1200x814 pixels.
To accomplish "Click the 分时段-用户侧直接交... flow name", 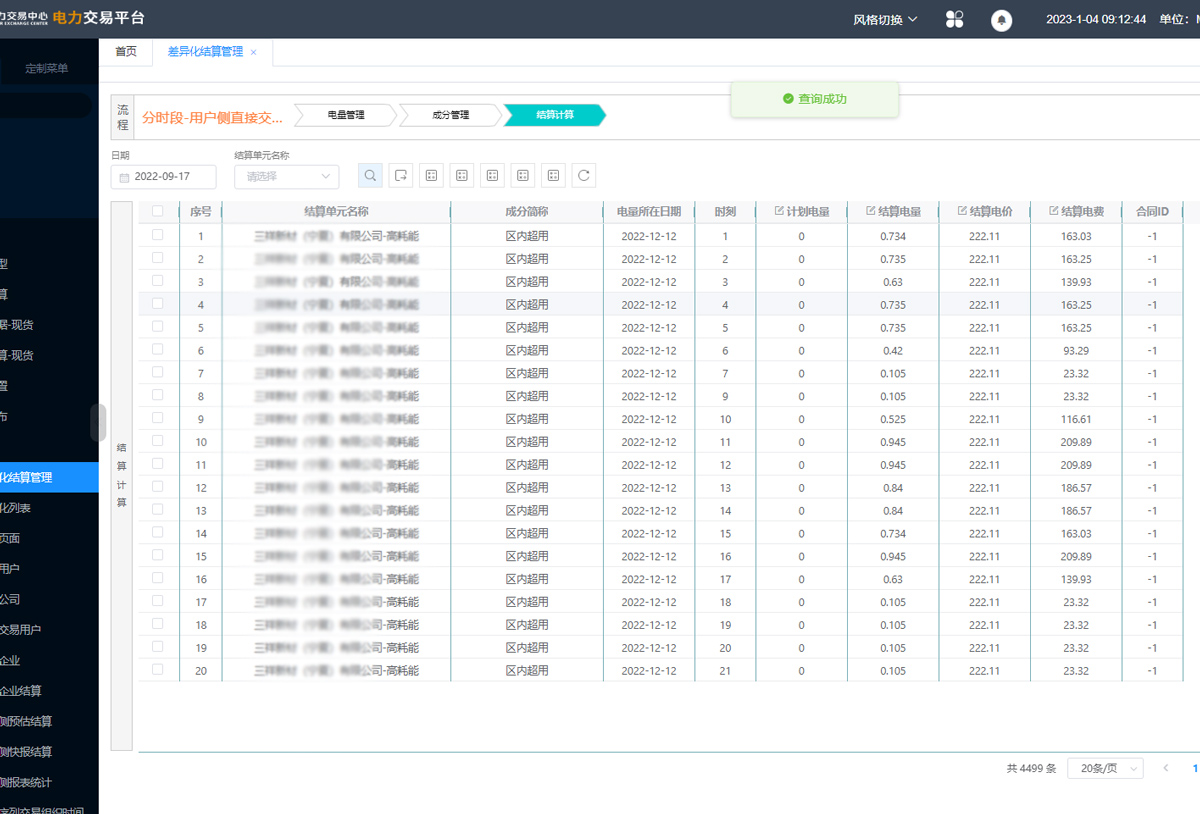I will click(212, 117).
